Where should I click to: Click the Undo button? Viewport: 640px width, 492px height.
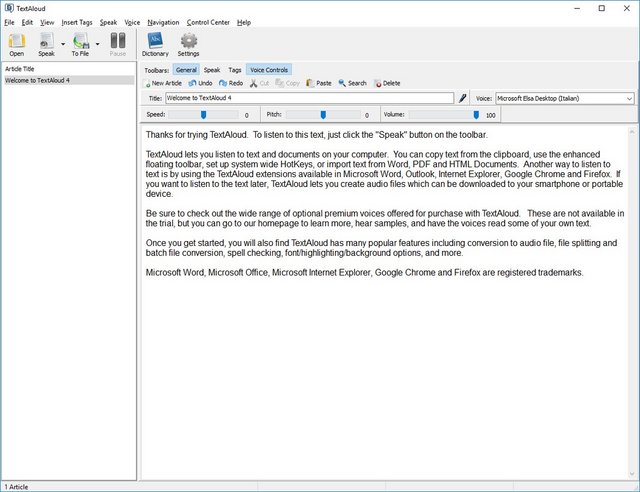pyautogui.click(x=200, y=83)
